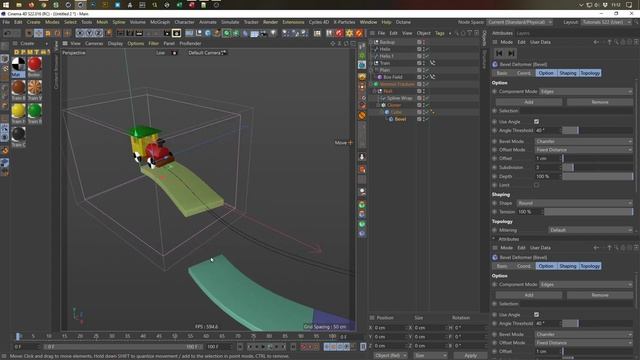Switch to Shaping tab in upper Attributes
Viewport: 640px width, 360px height.
[568, 73]
